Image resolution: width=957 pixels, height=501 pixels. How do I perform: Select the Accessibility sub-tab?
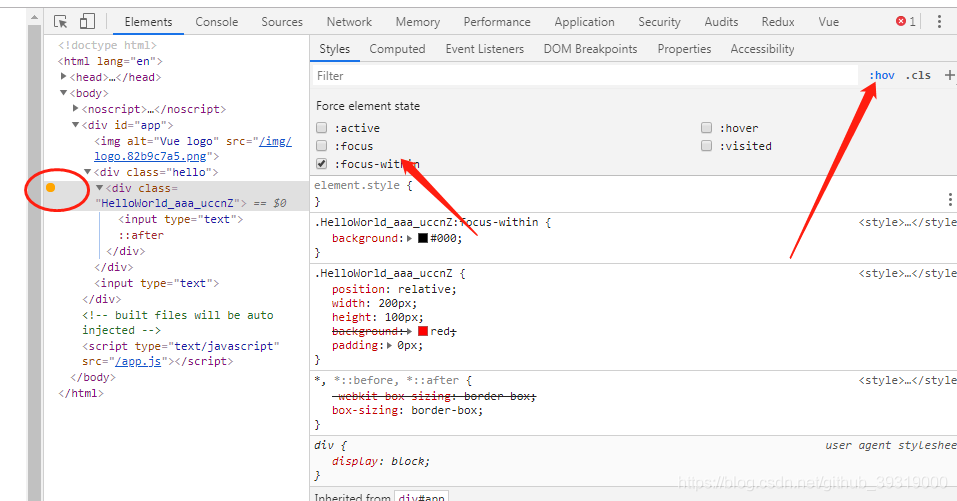pos(762,49)
